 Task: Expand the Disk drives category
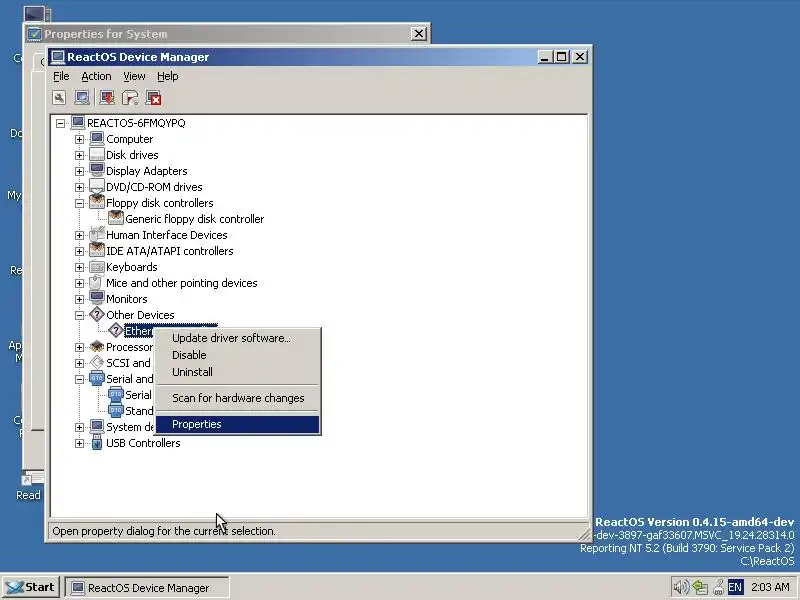point(79,155)
